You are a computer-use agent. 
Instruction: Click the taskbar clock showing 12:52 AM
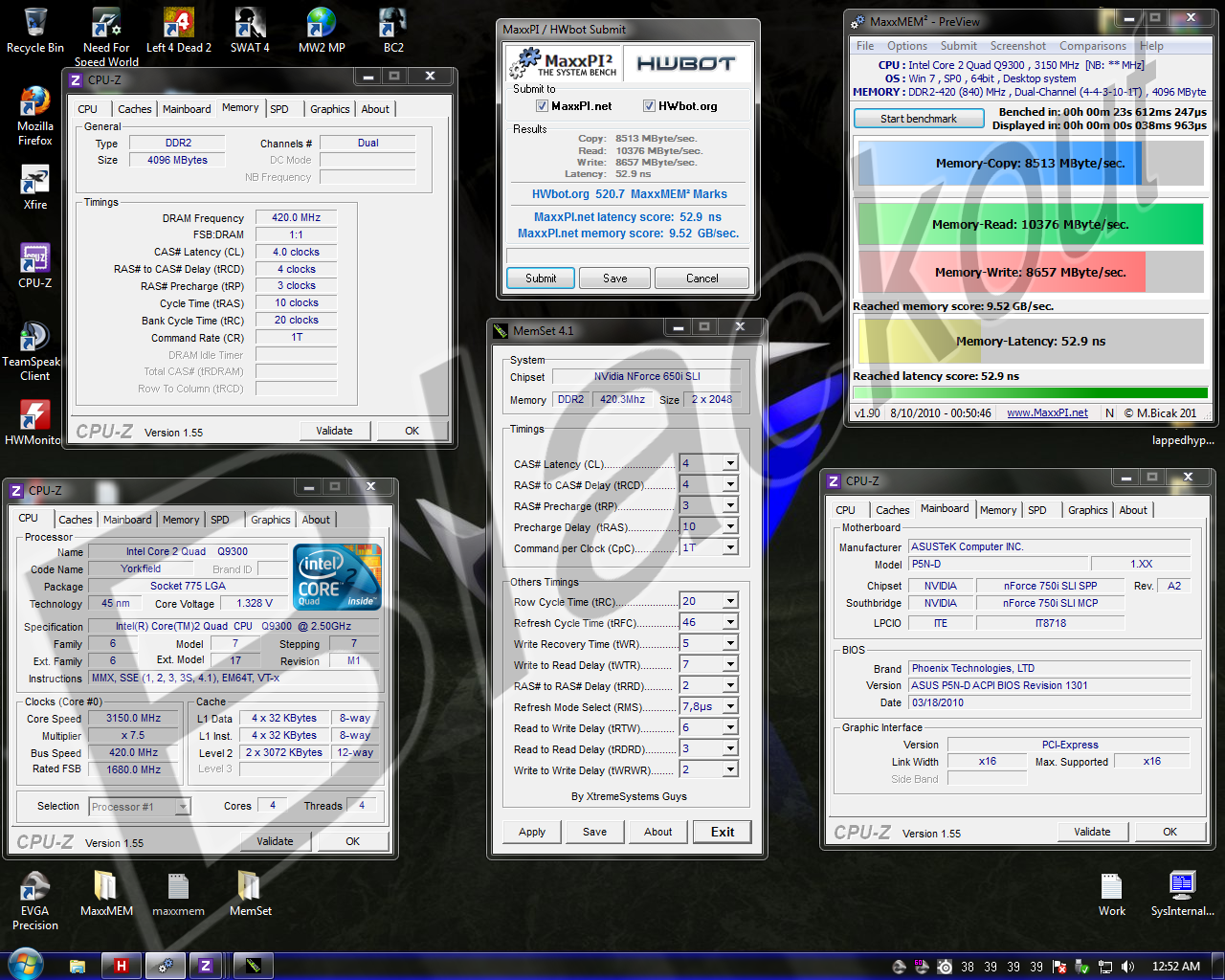pos(1176,967)
